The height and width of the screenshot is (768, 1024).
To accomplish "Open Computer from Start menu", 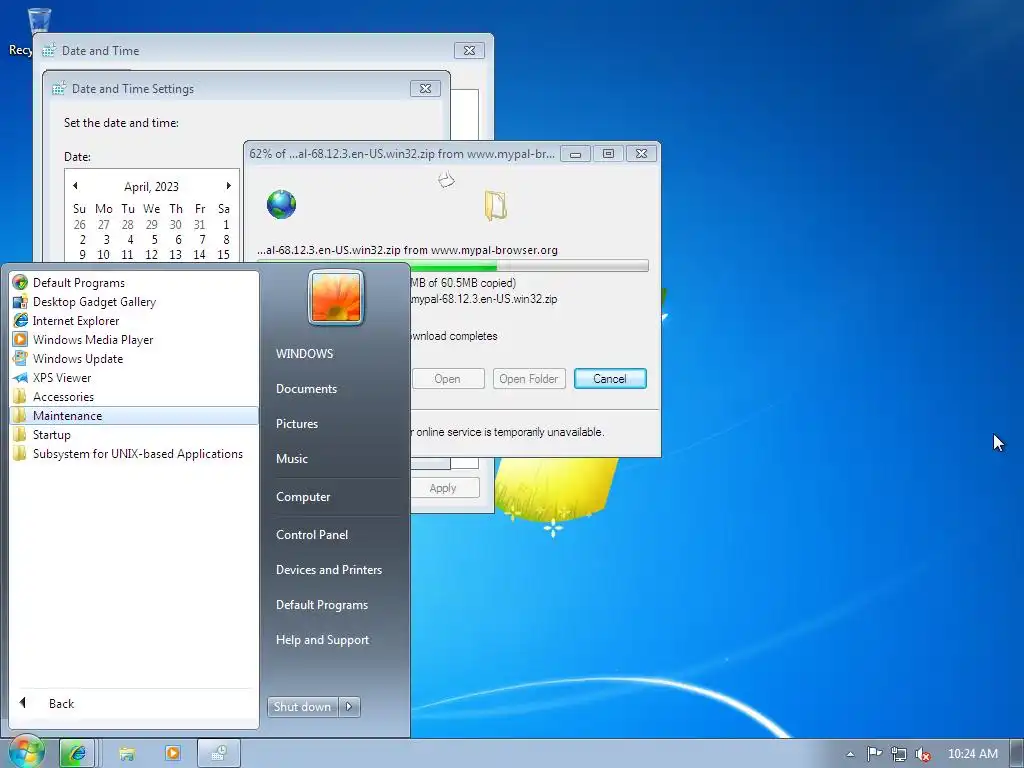I will [x=303, y=496].
